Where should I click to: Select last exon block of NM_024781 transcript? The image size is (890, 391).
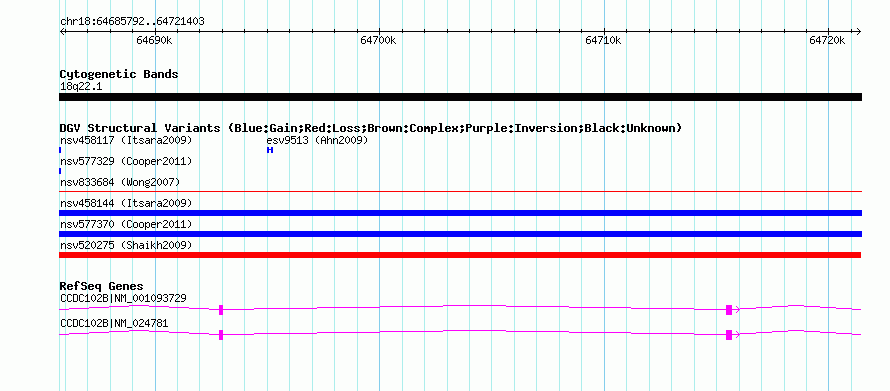click(x=729, y=335)
